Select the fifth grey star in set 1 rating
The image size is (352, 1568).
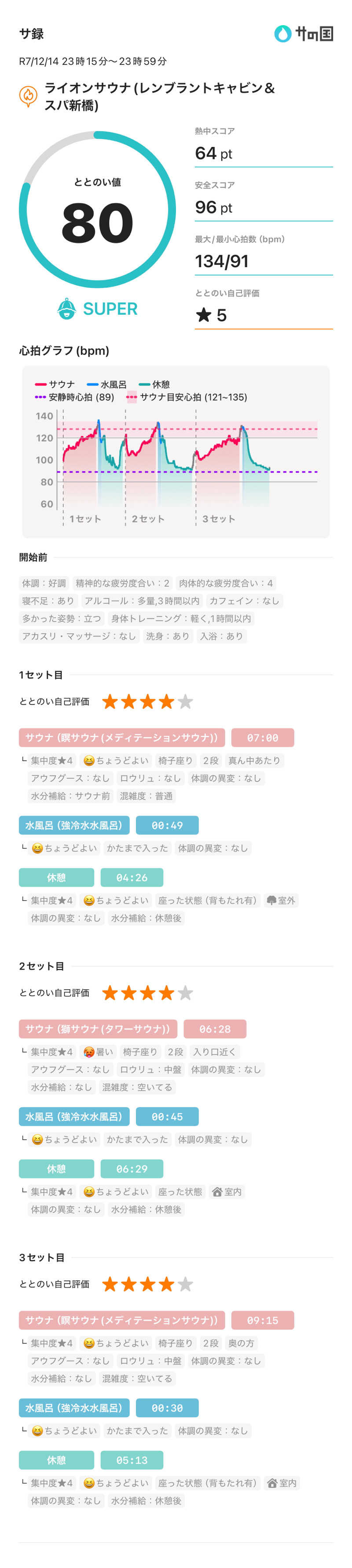click(185, 701)
